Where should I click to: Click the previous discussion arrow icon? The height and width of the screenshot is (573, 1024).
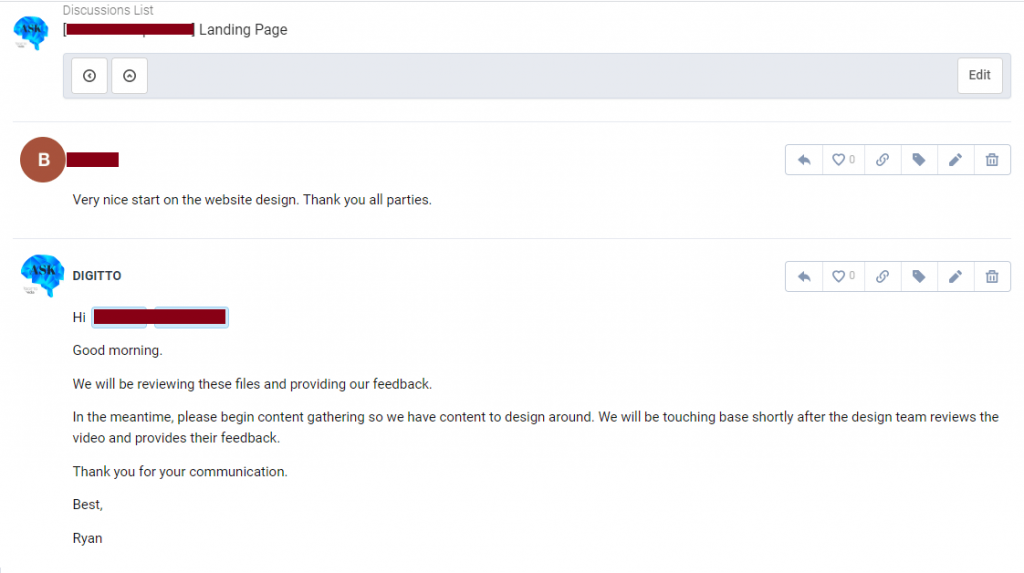(89, 76)
